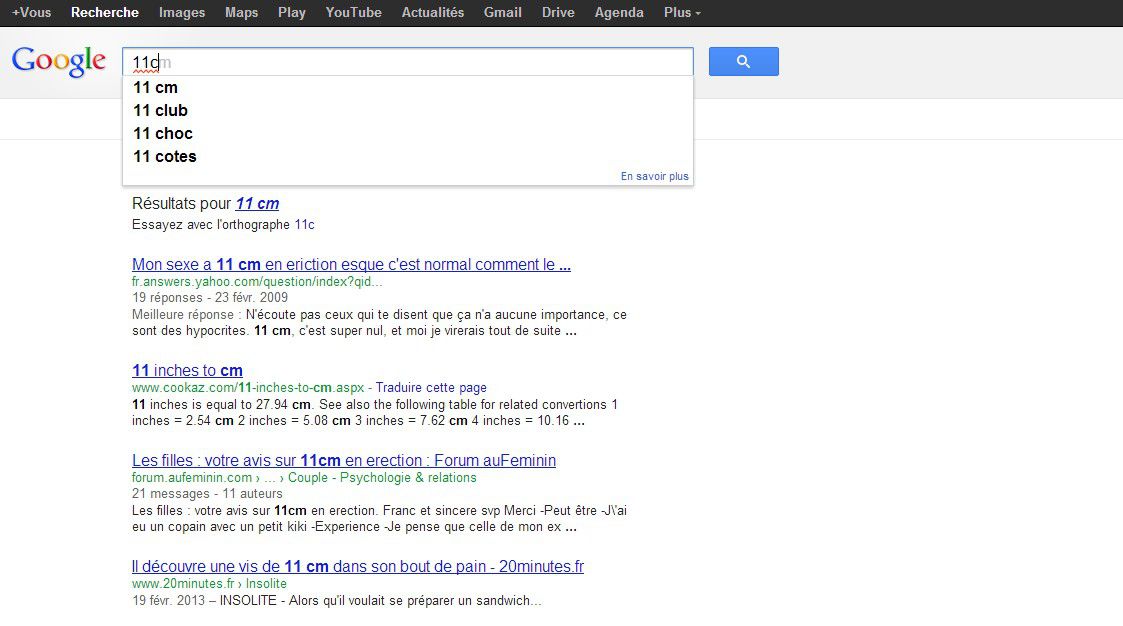
Task: Switch to Actualités in the top bar
Action: tap(432, 13)
